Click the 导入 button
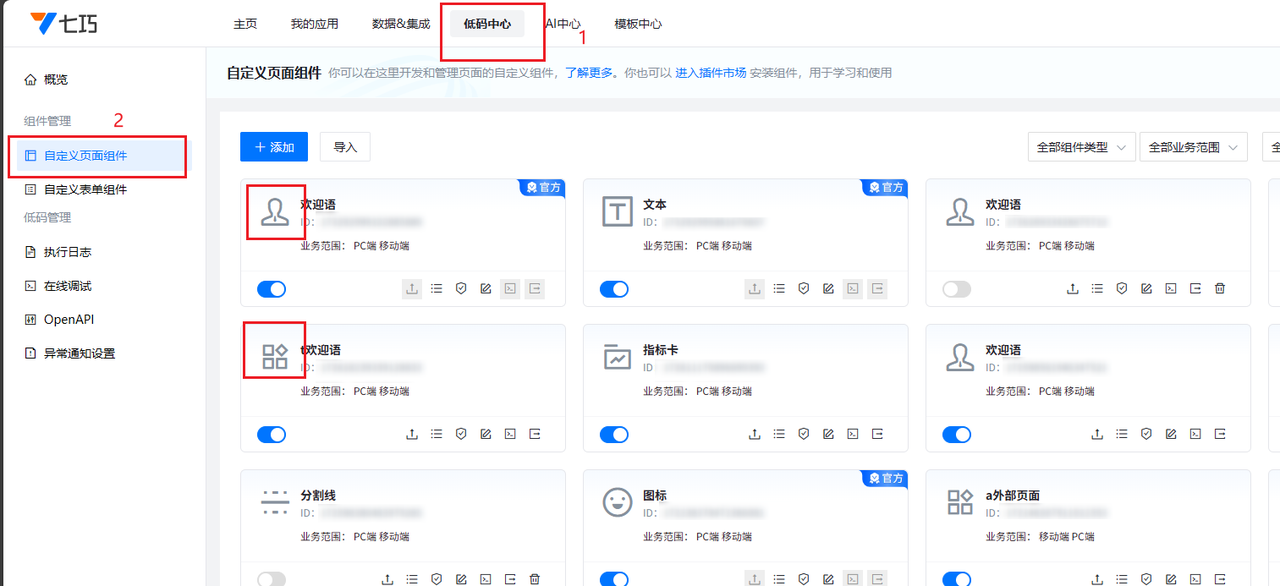The image size is (1280, 586). (345, 147)
